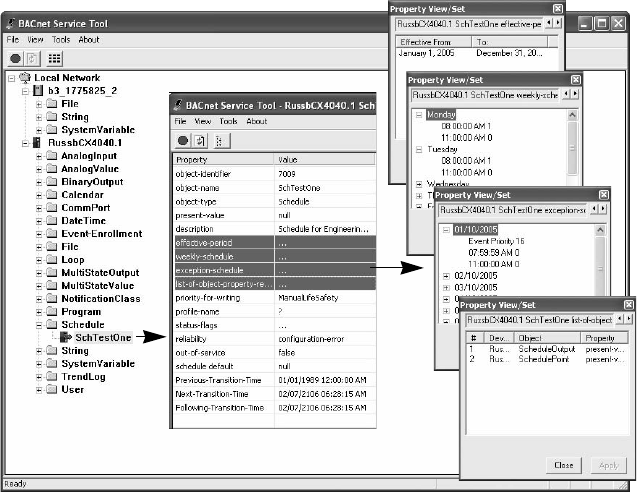
Task: Open the Tools menu in SchTestOne window
Action: [x=228, y=121]
